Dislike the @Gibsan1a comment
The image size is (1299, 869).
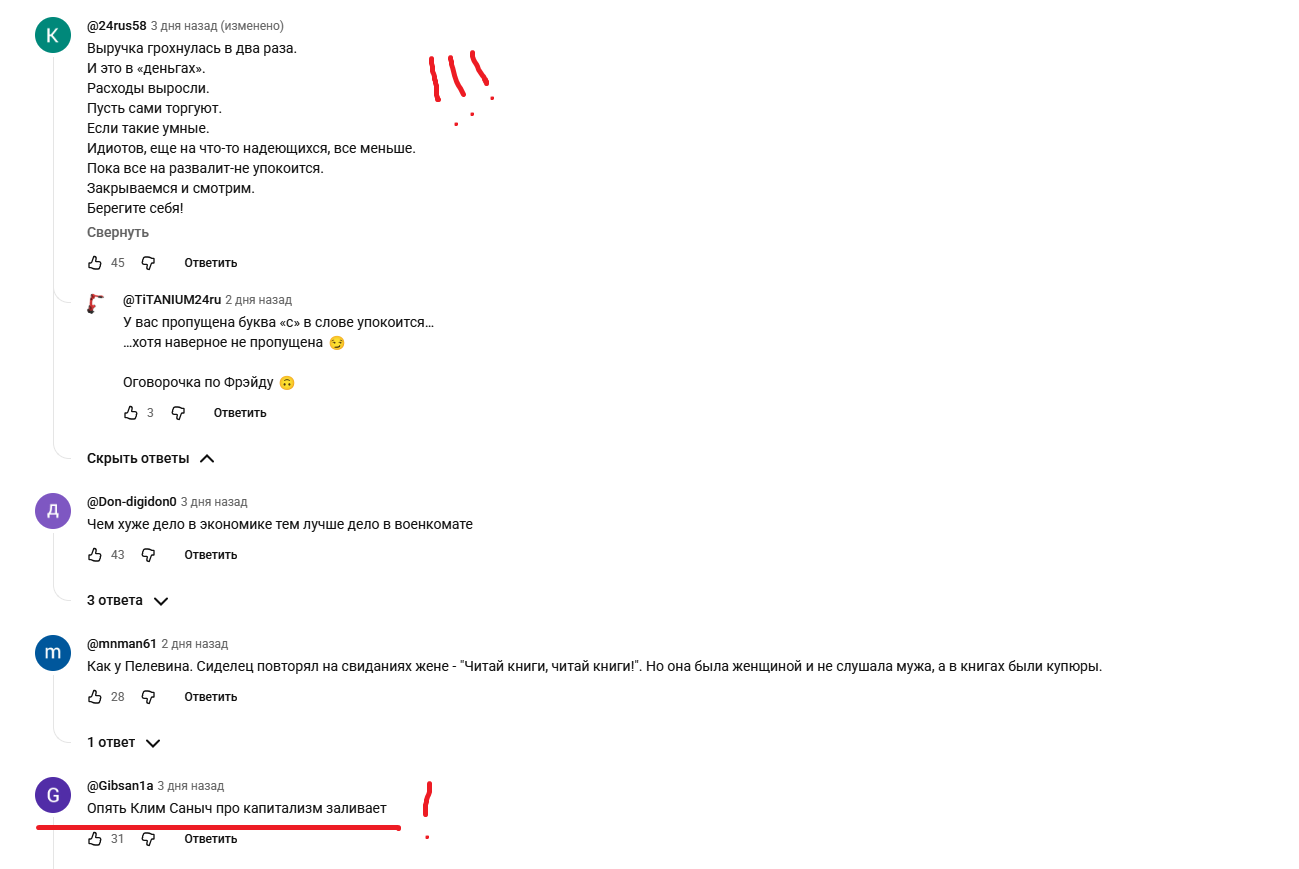(x=148, y=839)
